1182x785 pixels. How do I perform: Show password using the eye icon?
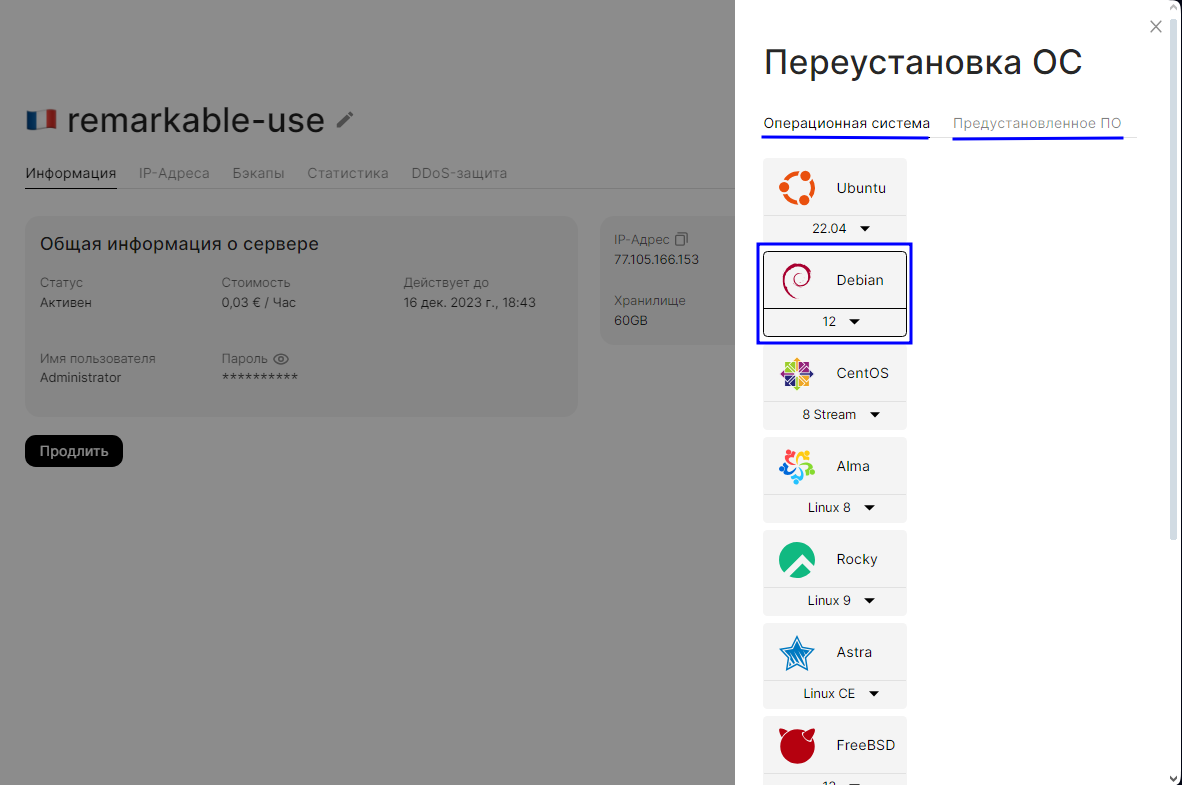pyautogui.click(x=281, y=359)
